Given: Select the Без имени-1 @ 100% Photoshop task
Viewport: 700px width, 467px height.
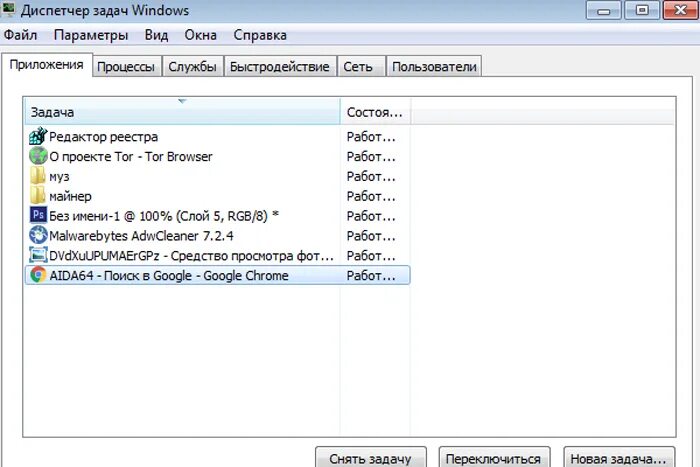Looking at the screenshot, I should 217,216.
